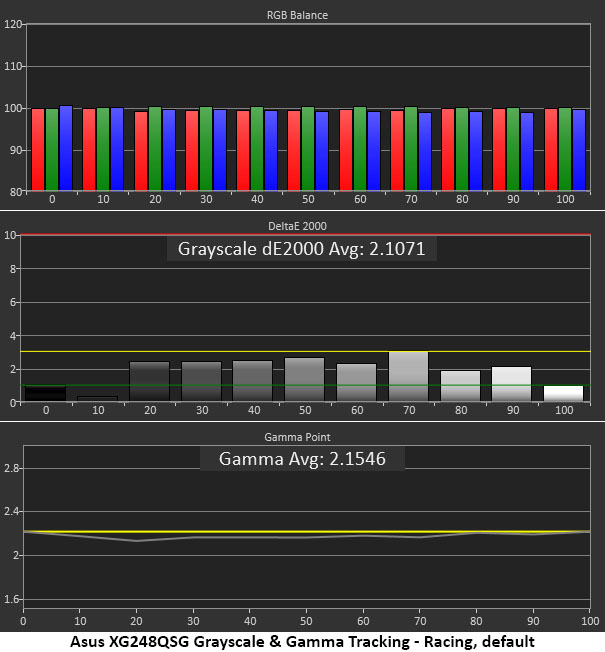The width and height of the screenshot is (605, 652).
Task: Click the gamma curve dip at 20
Action: (136, 541)
